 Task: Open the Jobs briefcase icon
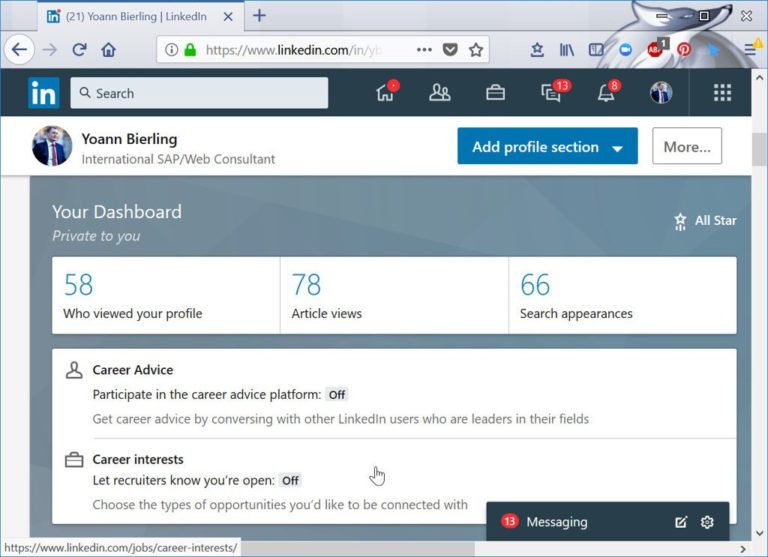point(495,93)
